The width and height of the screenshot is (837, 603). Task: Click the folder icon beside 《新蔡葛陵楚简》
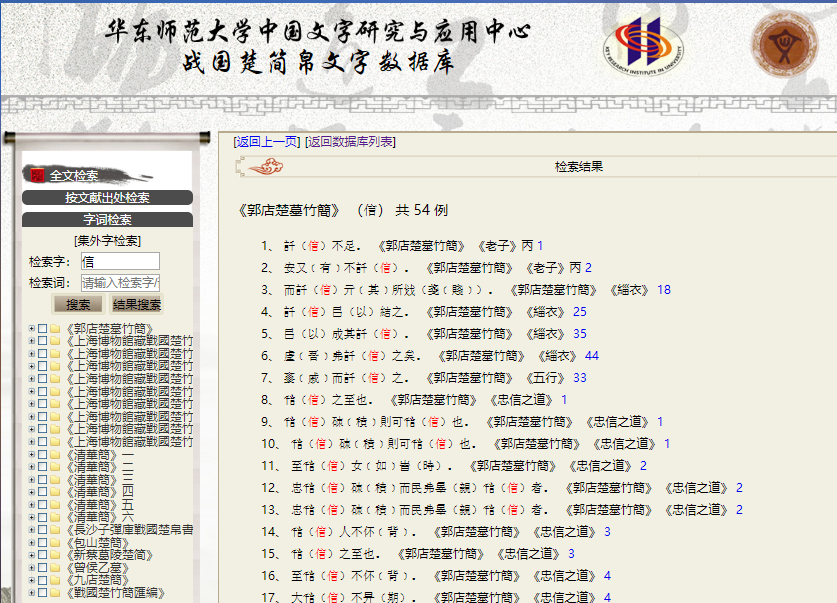[55, 555]
